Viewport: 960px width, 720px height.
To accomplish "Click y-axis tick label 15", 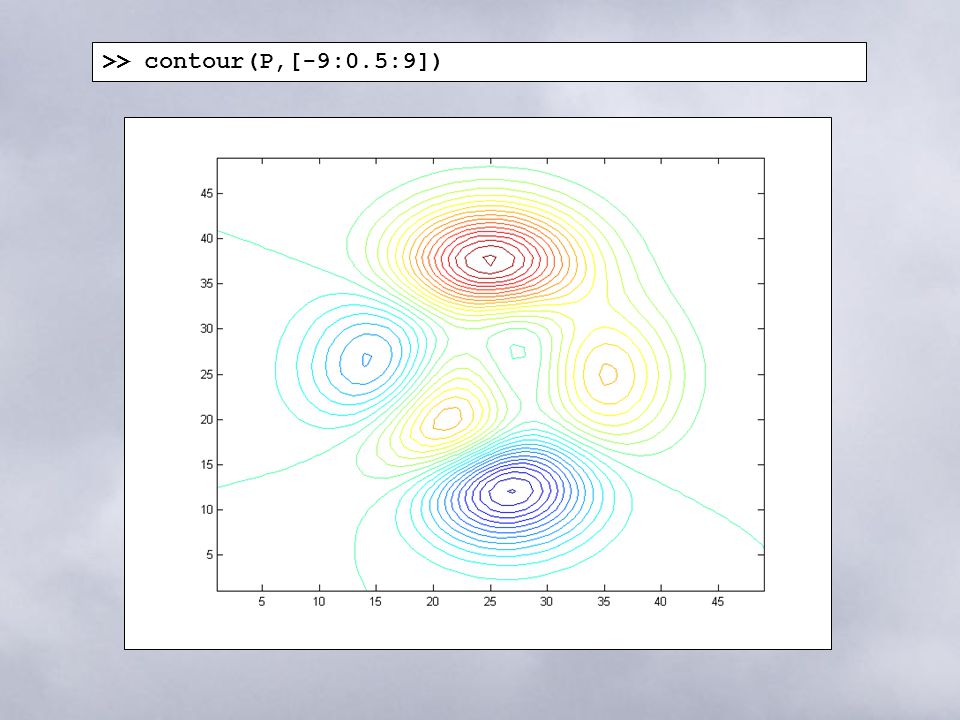I will pos(207,465).
